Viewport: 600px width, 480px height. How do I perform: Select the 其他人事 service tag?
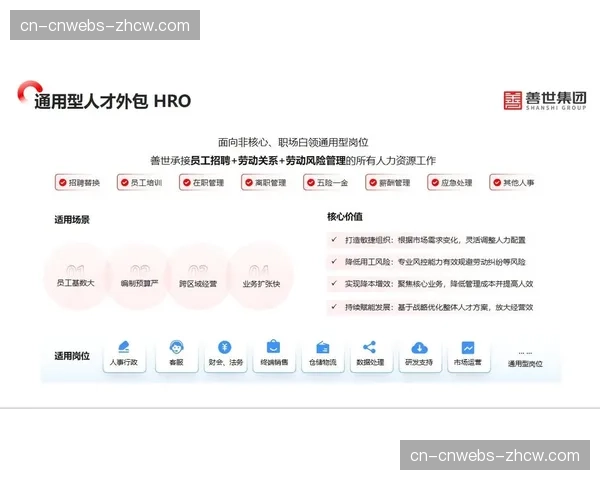pyautogui.click(x=514, y=183)
